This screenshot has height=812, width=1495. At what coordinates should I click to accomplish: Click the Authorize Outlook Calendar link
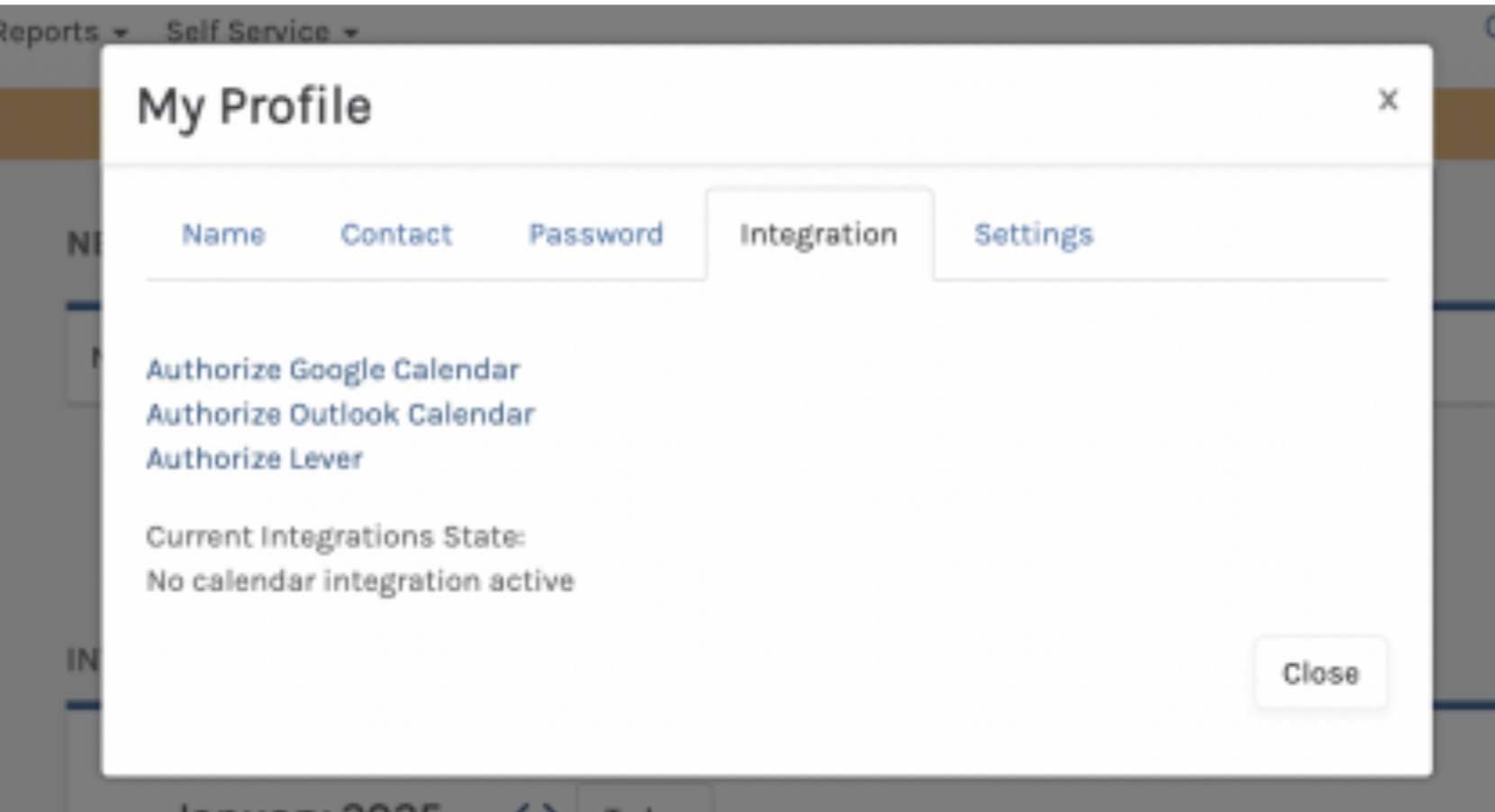340,414
